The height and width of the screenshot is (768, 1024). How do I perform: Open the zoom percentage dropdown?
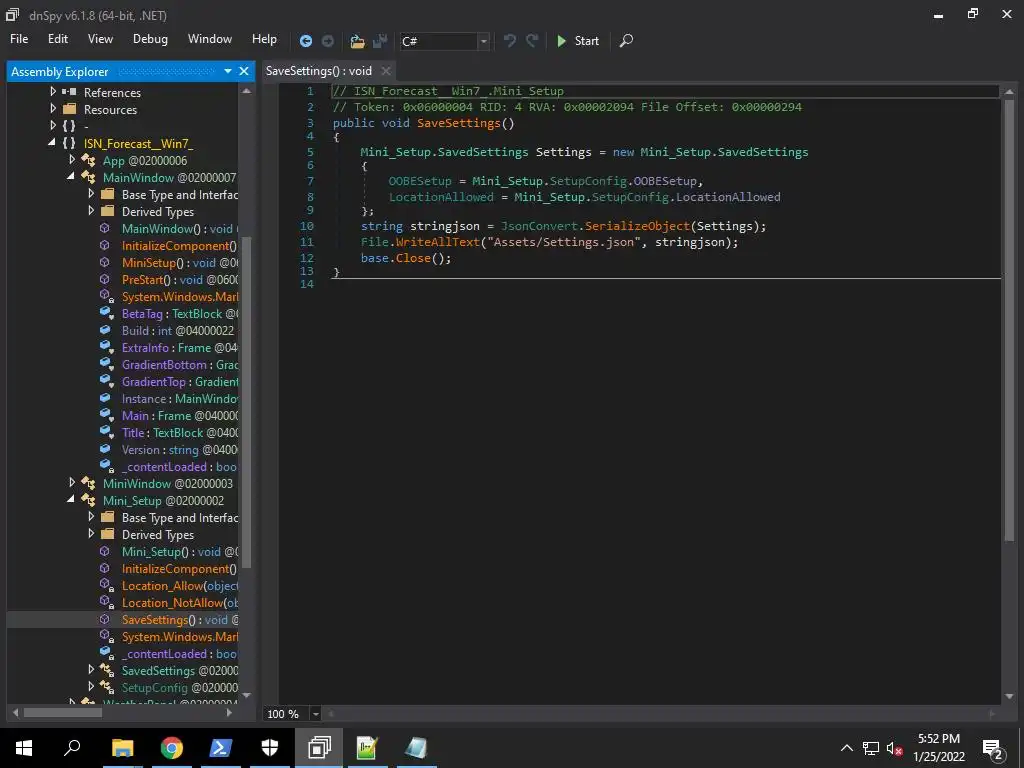click(316, 714)
